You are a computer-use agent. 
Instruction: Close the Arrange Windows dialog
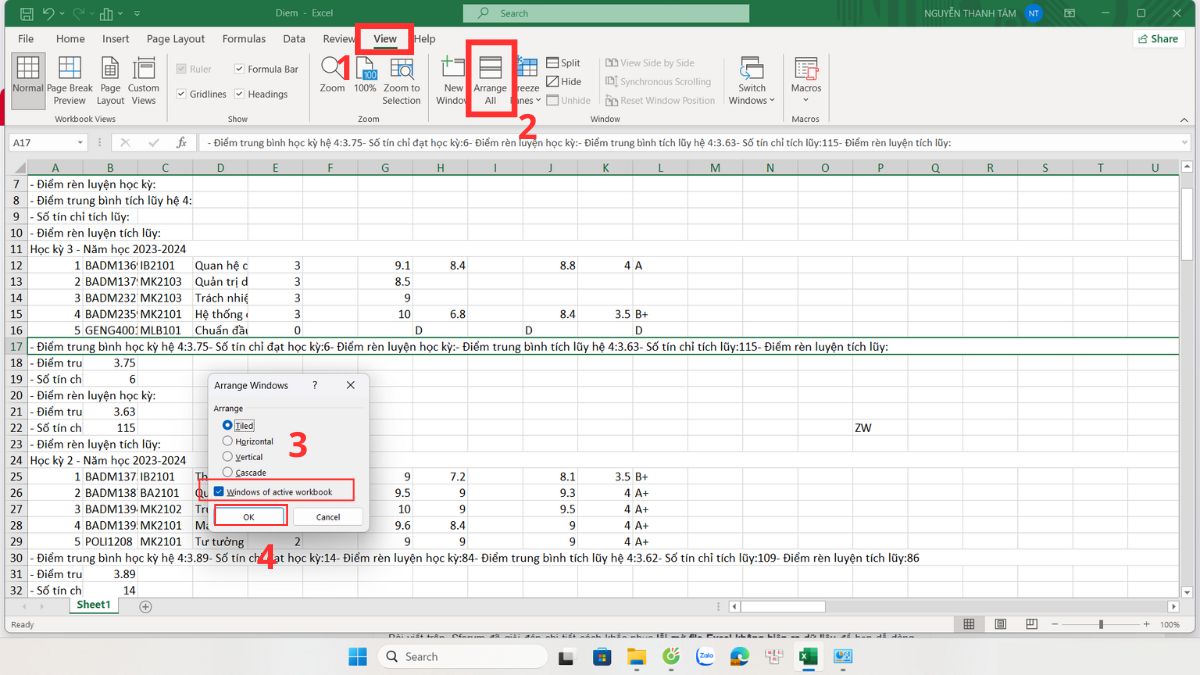[x=350, y=385]
